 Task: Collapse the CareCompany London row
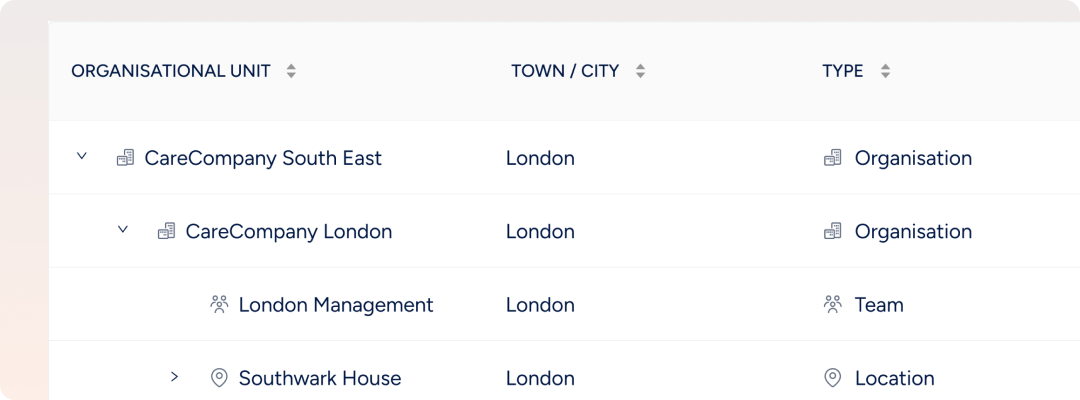(x=123, y=230)
